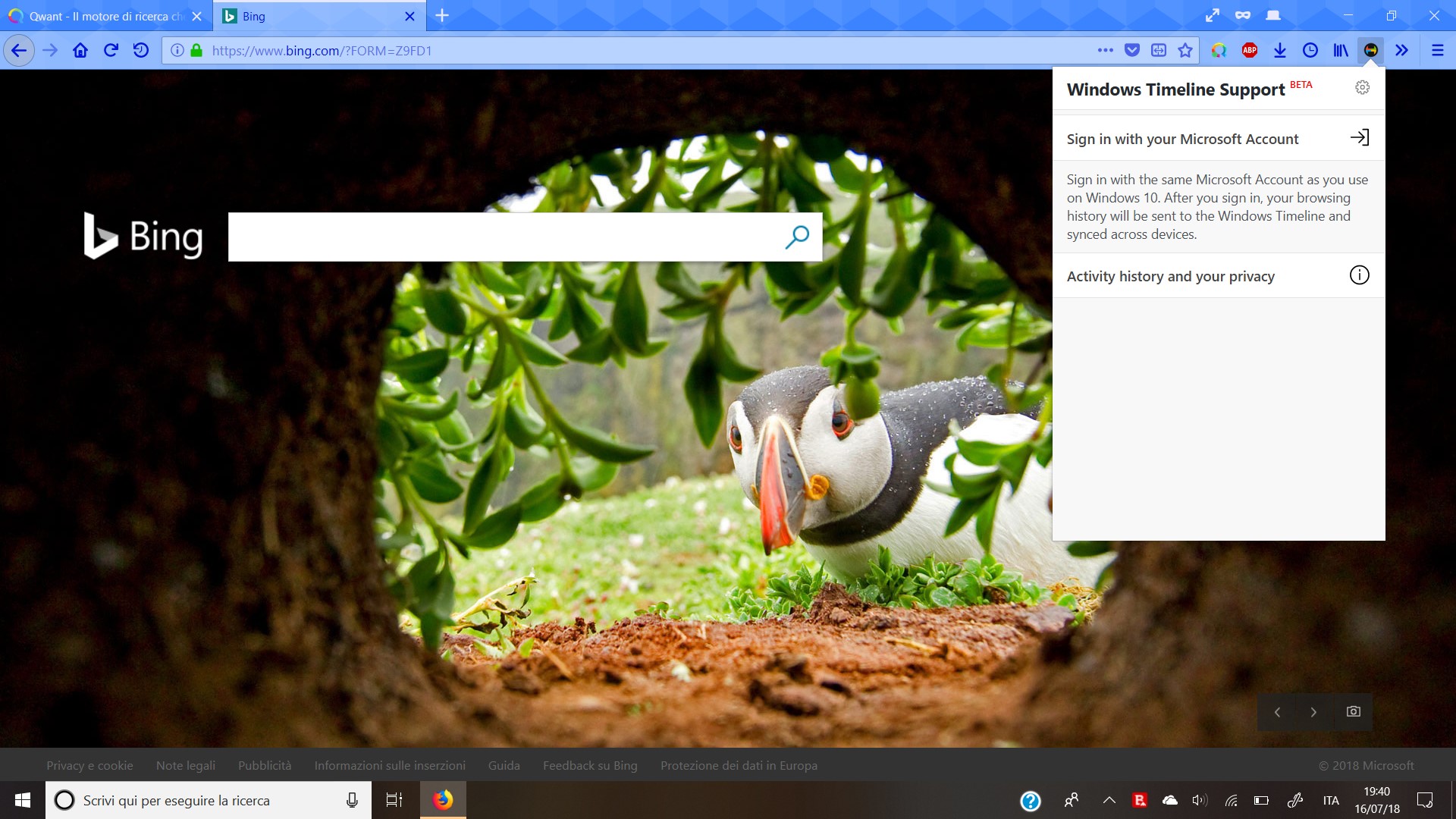Show next Bing background image
Viewport: 1456px width, 819px height.
tap(1313, 712)
